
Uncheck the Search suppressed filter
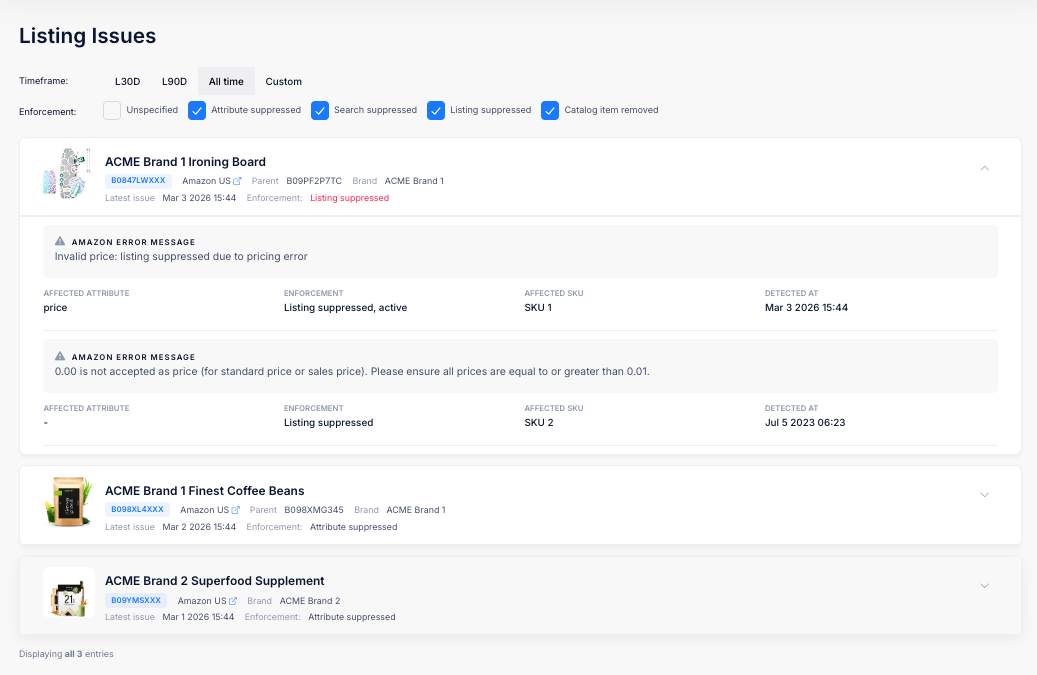[x=320, y=110]
